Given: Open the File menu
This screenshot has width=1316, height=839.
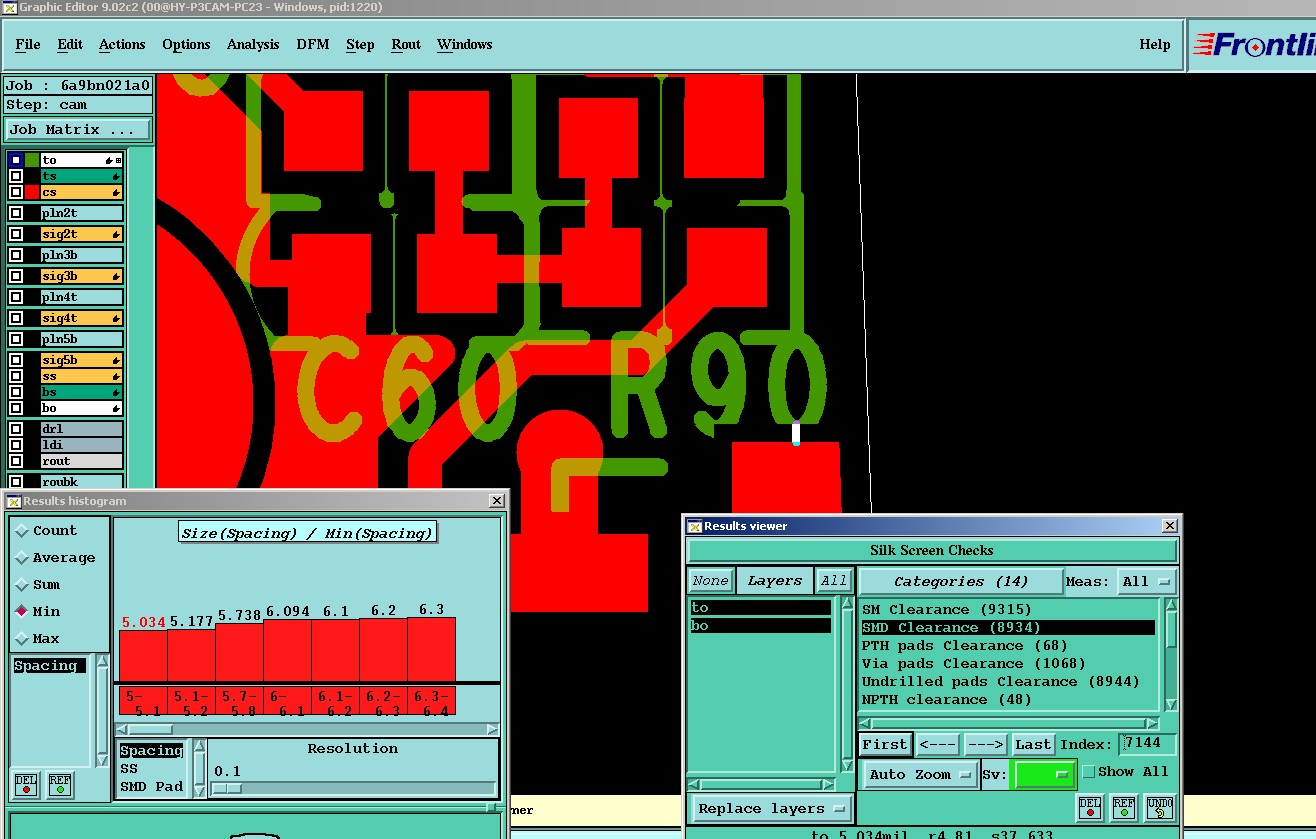Looking at the screenshot, I should click(x=28, y=44).
